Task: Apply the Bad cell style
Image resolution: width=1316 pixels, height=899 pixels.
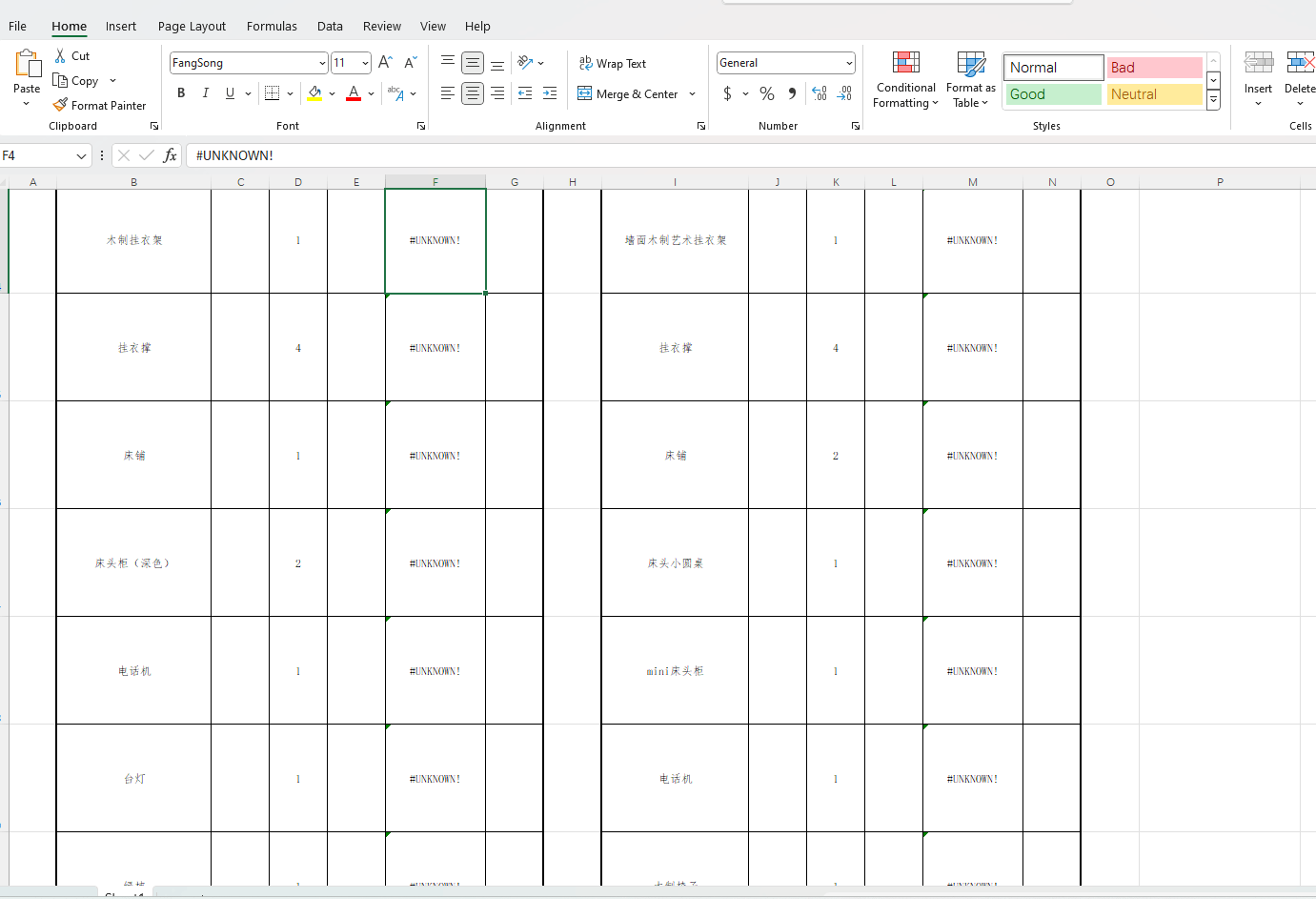Action: (1154, 68)
